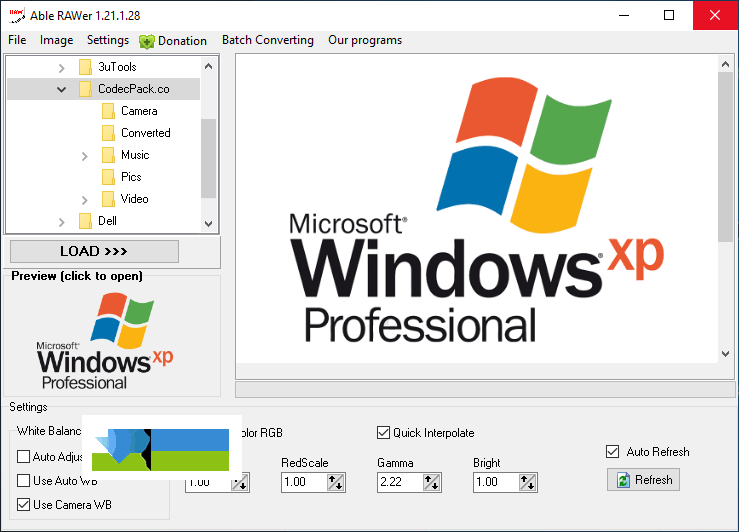Disable the Auto Refresh checkbox
739x532 pixels.
(x=612, y=451)
